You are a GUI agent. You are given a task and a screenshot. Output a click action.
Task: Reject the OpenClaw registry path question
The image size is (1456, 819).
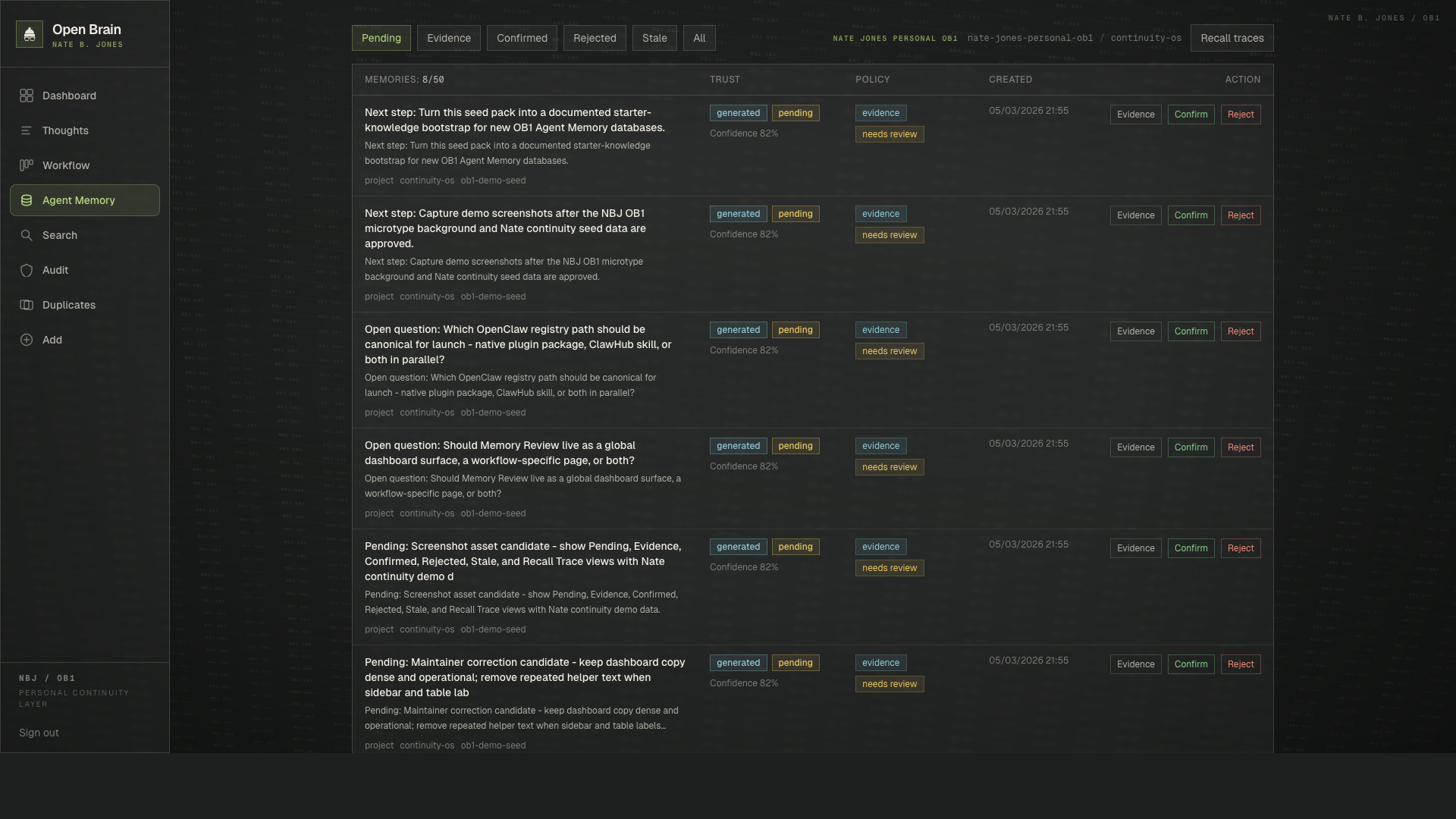[1241, 331]
